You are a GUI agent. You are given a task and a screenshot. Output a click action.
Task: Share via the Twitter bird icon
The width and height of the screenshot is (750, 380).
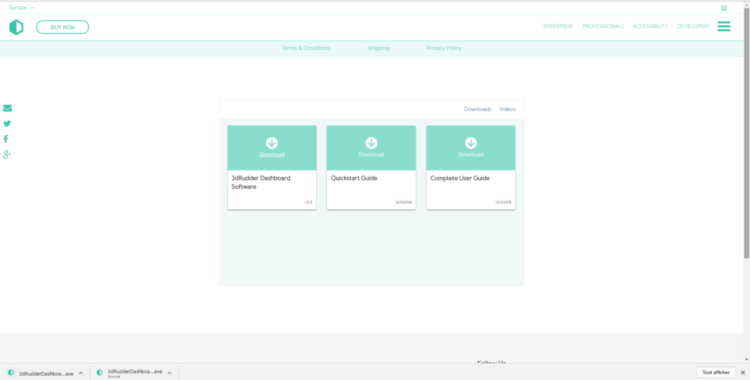(x=7, y=123)
